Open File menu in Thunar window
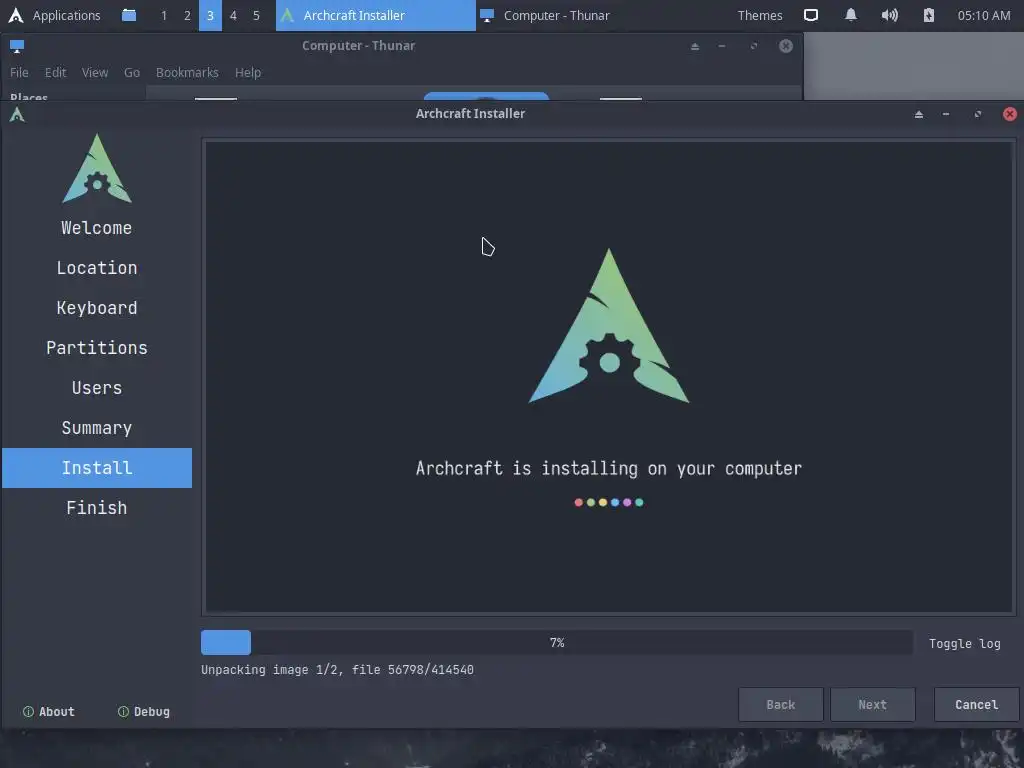Viewport: 1024px width, 768px height. 19,72
